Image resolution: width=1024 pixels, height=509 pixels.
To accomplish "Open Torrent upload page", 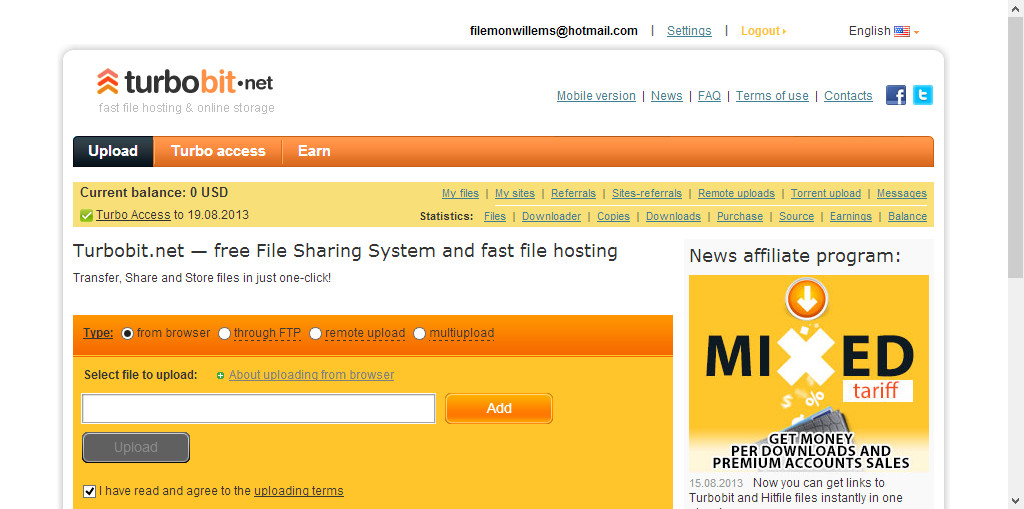I will [825, 193].
